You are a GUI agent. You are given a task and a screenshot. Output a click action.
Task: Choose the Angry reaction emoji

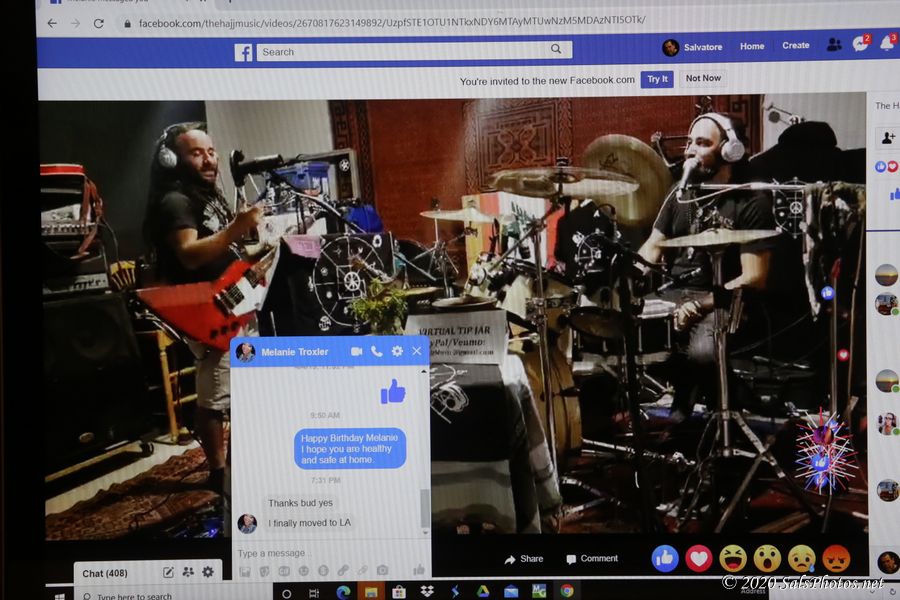point(836,558)
